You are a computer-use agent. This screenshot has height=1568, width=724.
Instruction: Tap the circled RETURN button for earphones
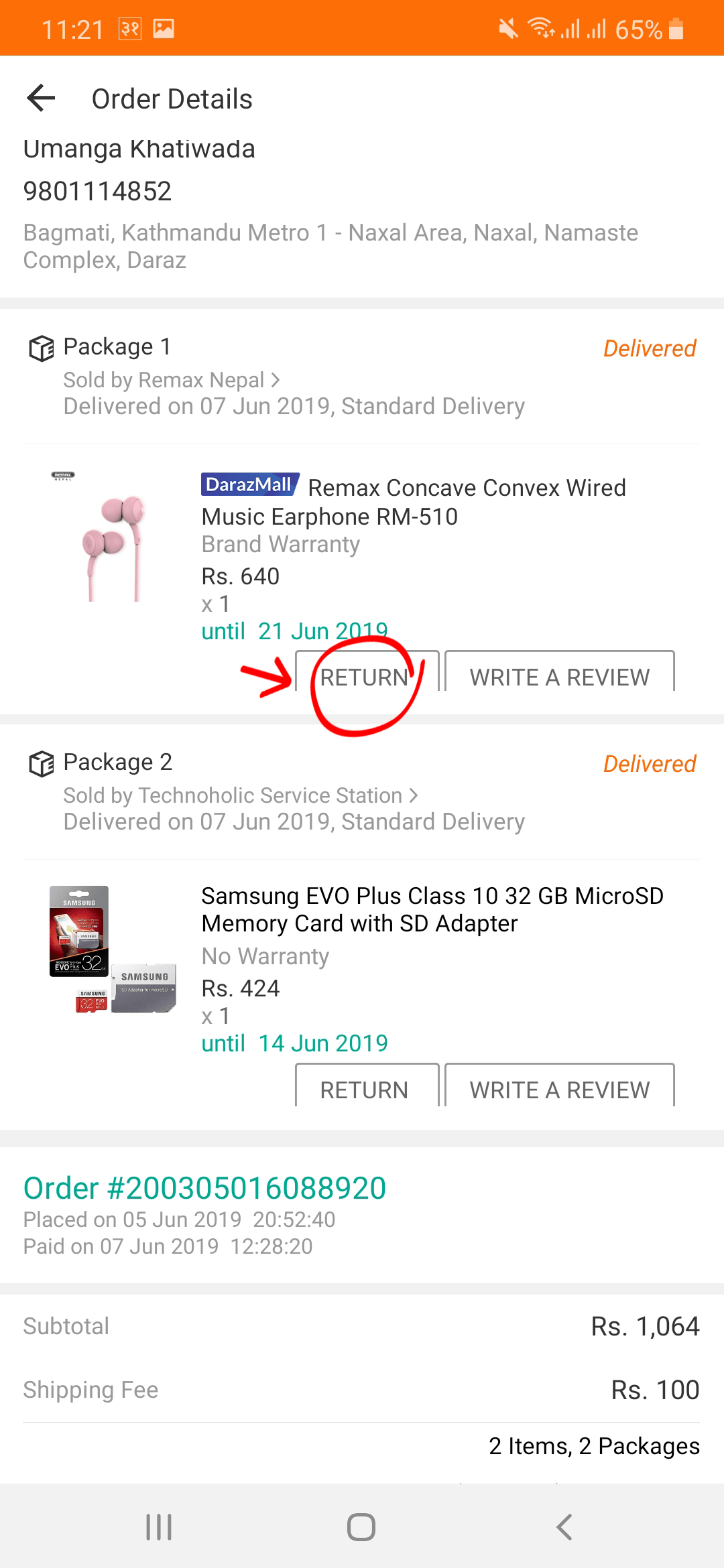pos(365,676)
